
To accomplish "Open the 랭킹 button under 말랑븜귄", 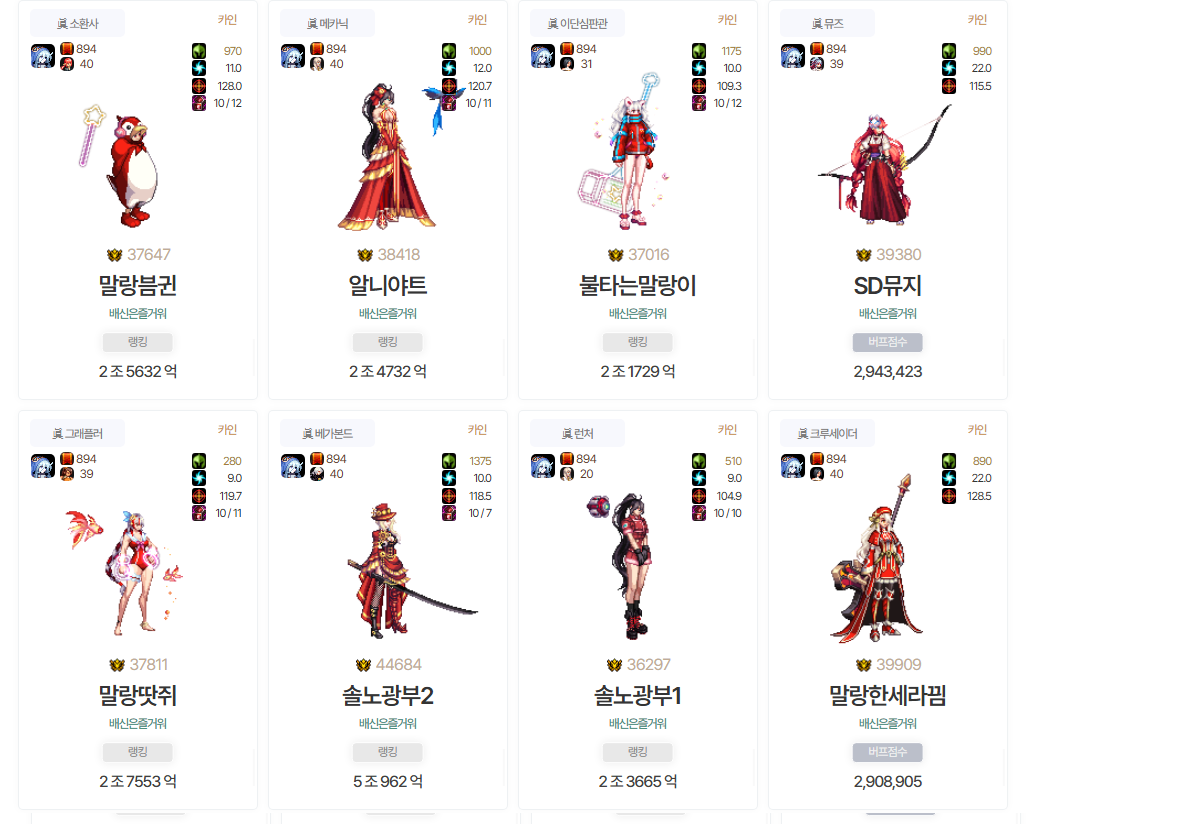I will tap(138, 342).
